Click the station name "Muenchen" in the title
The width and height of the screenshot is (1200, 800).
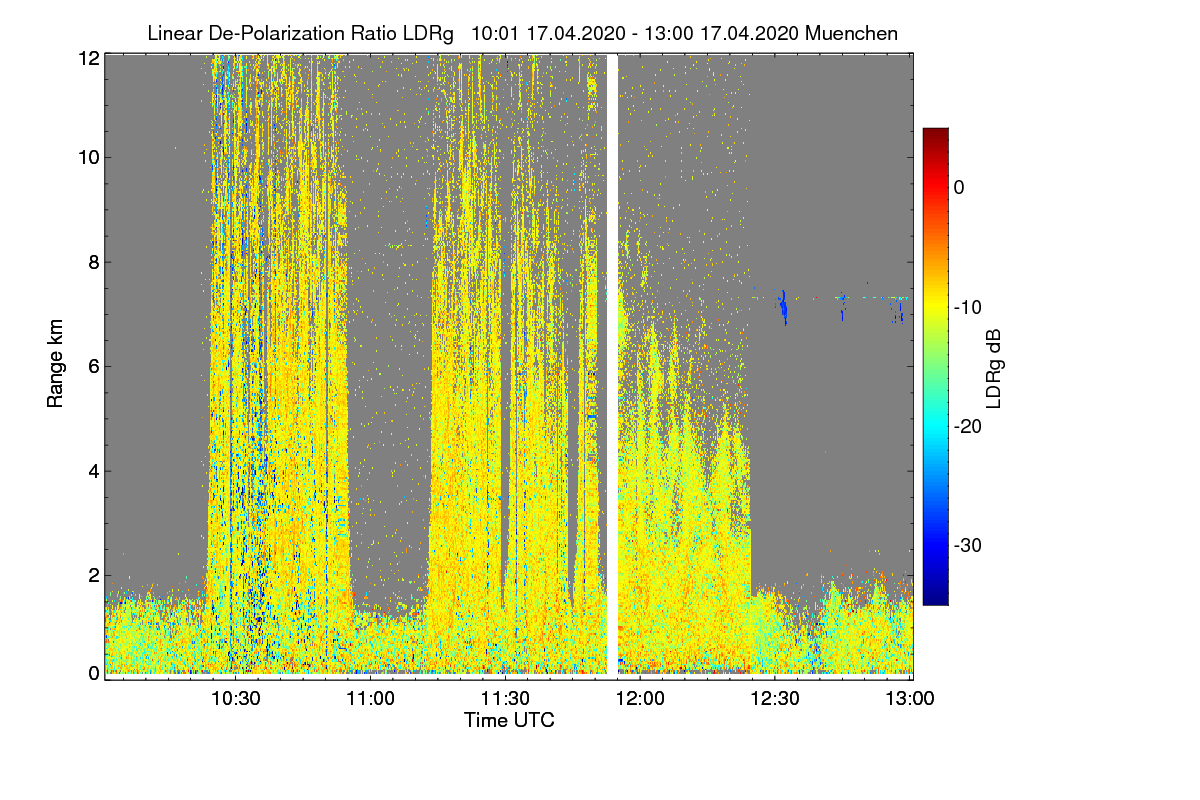(852, 33)
